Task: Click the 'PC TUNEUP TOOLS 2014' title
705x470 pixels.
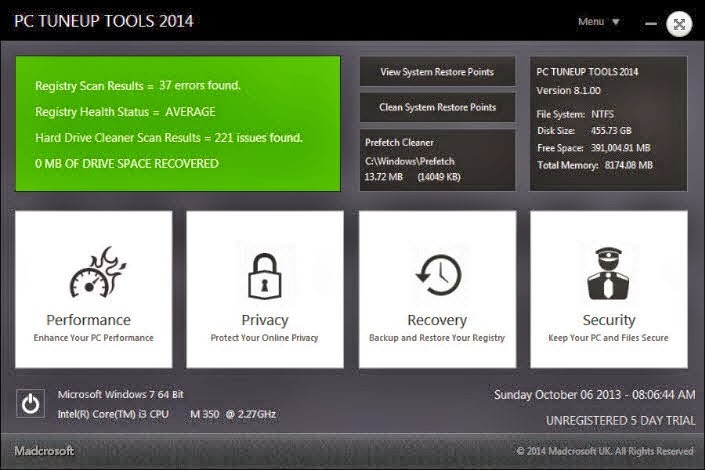Action: click(104, 21)
